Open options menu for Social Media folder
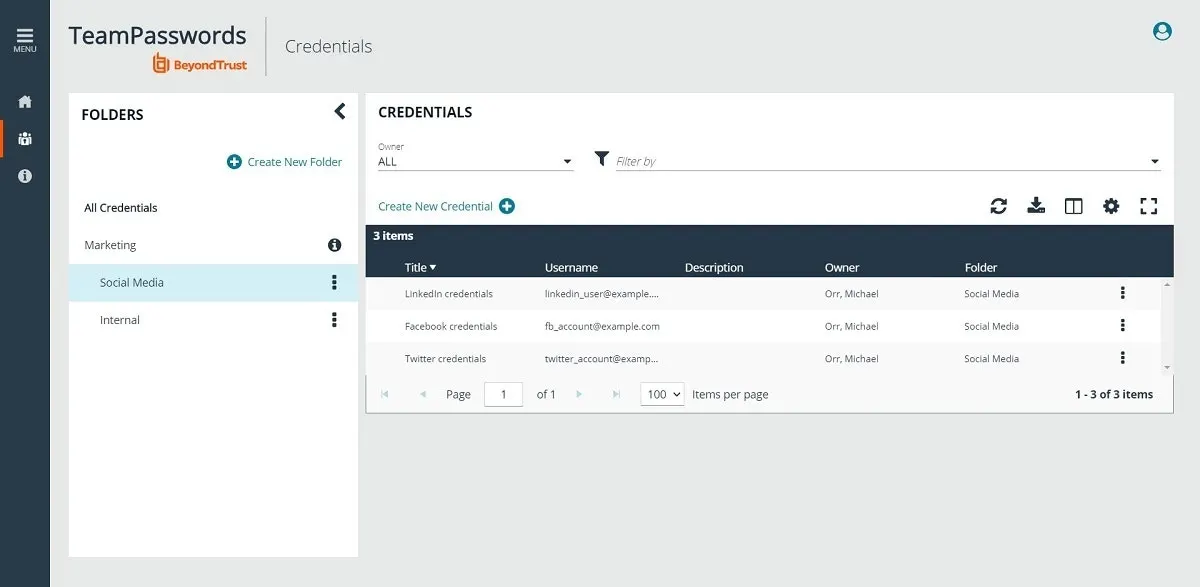This screenshot has width=1200, height=587. click(x=334, y=283)
